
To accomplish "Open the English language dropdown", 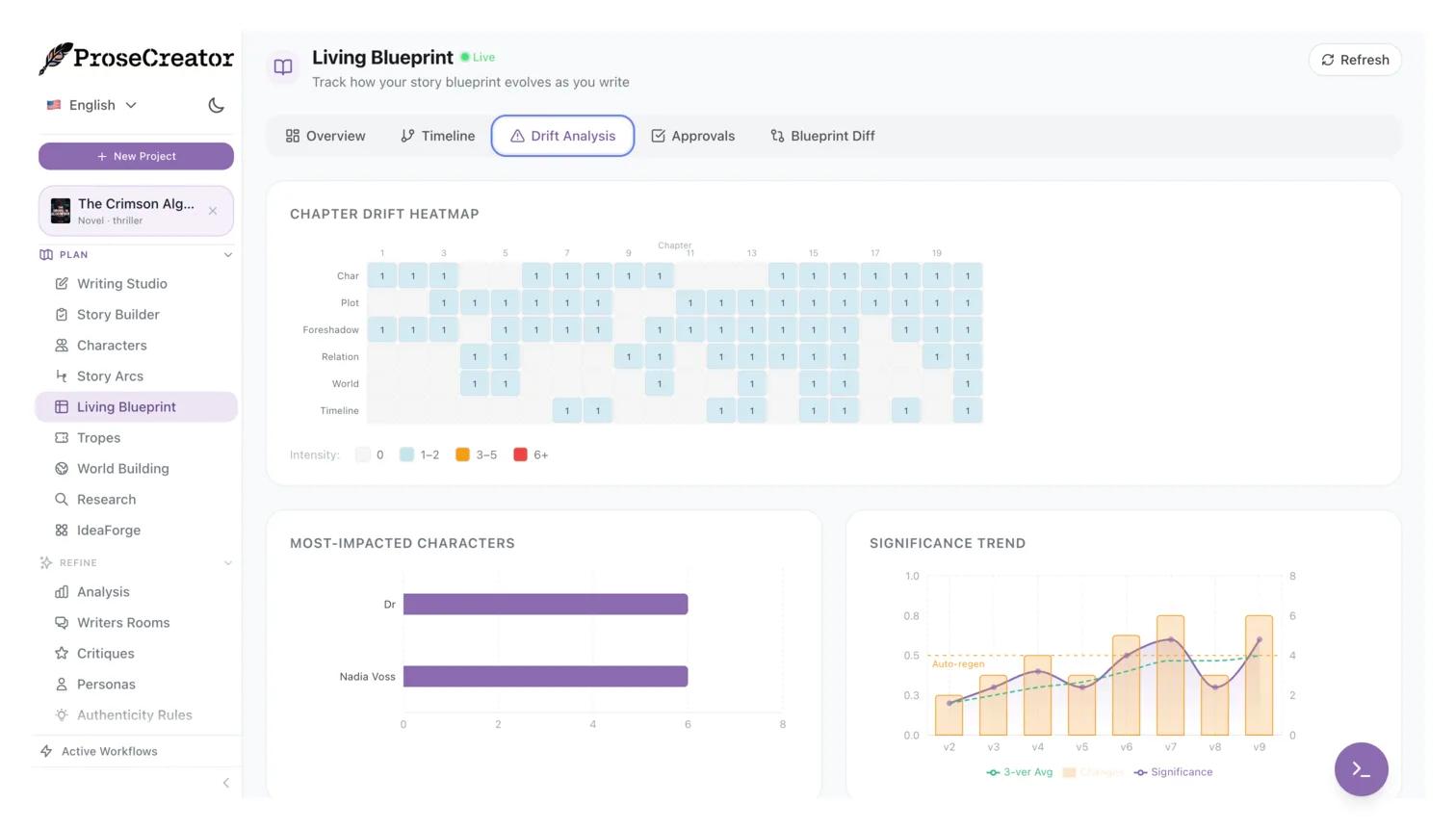I will (92, 105).
